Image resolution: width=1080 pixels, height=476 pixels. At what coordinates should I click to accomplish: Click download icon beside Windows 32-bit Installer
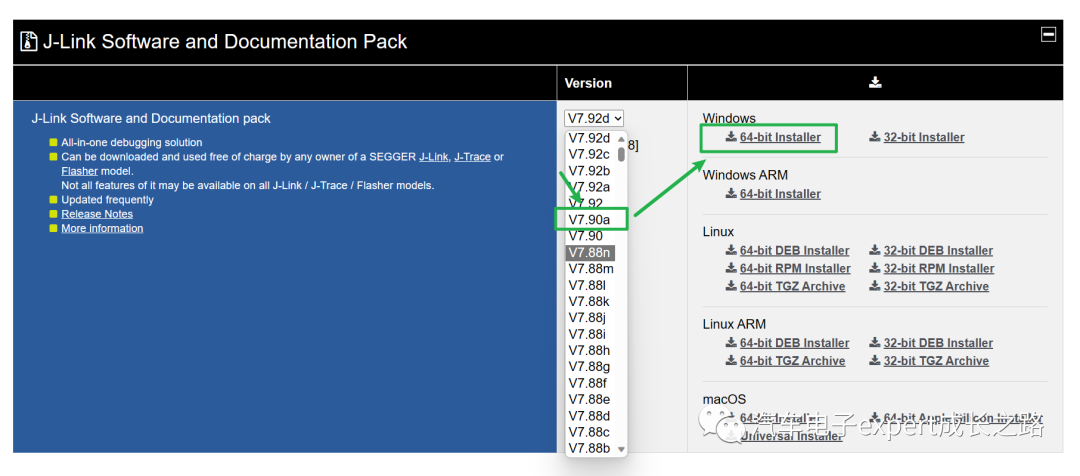point(875,137)
